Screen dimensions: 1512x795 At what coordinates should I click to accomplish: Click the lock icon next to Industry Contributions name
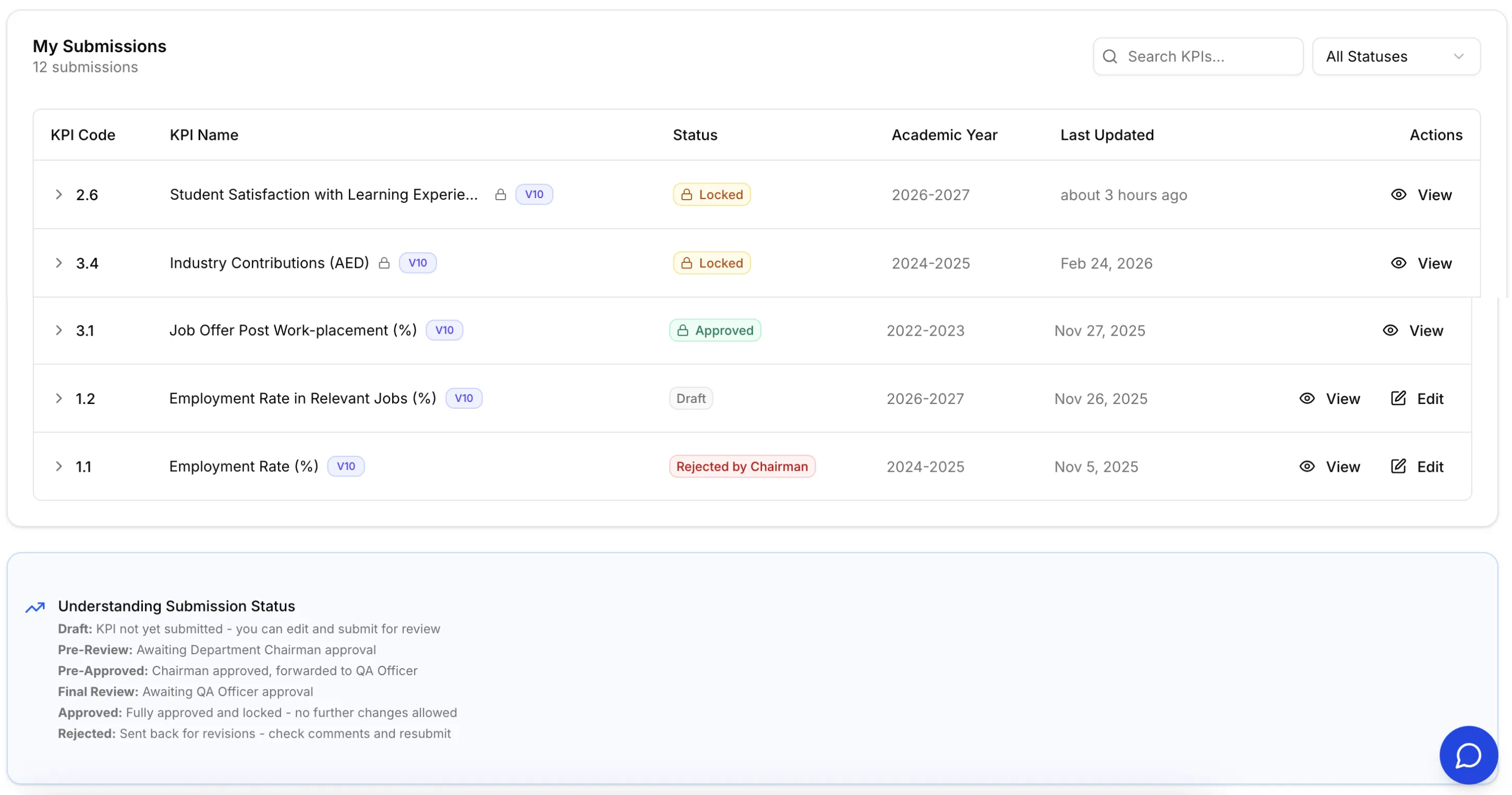(x=385, y=263)
